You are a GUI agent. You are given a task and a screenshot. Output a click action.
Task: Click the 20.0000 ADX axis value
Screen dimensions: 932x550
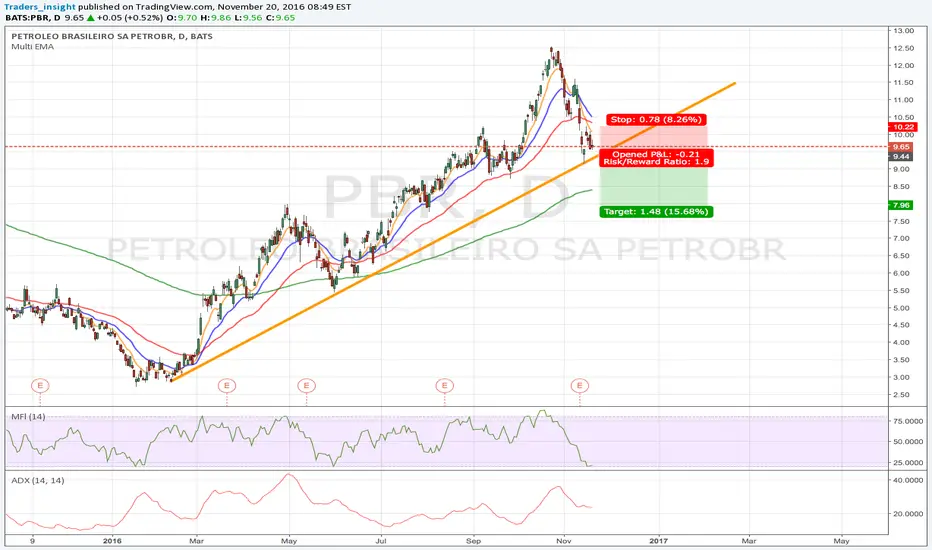pyautogui.click(x=909, y=514)
